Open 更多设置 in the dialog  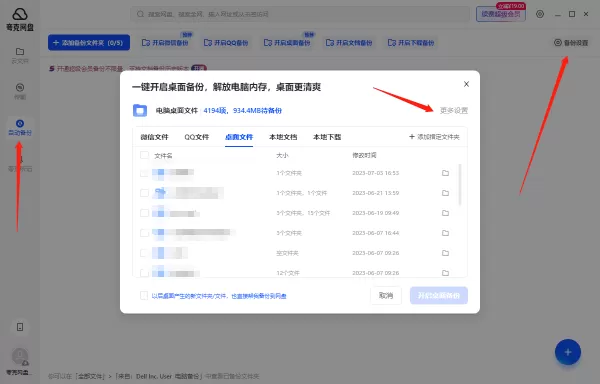click(x=454, y=111)
